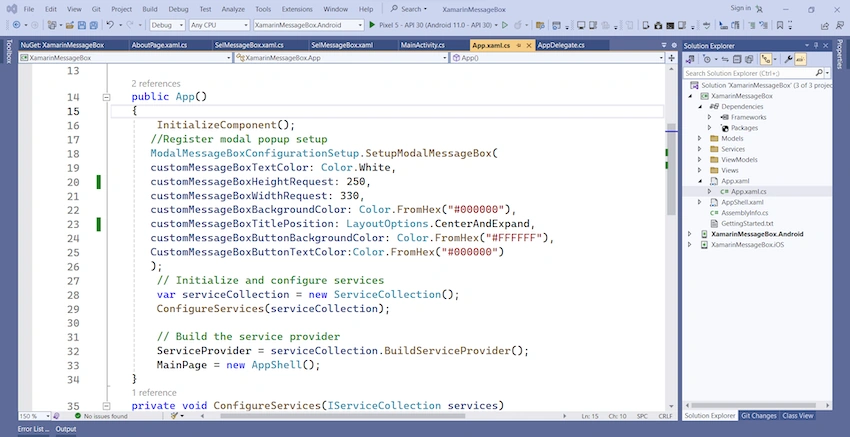Expand the Models folder
This screenshot has width=850, height=437.
coord(700,138)
